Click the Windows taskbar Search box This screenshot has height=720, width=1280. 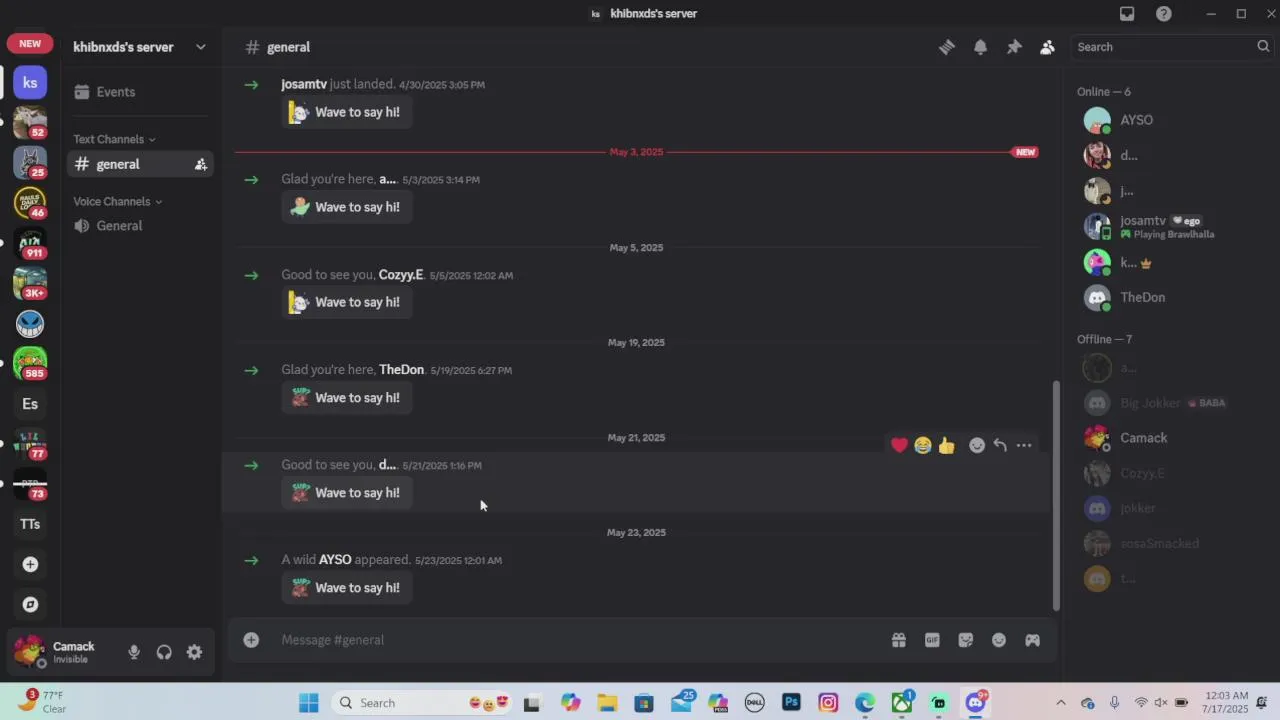pos(422,703)
